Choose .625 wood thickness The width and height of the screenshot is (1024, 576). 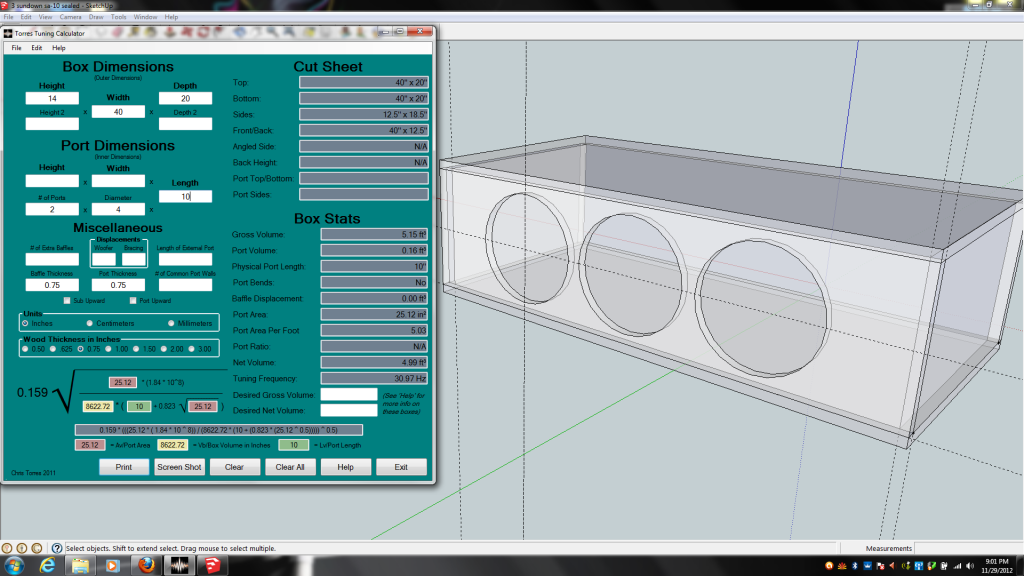[53, 349]
